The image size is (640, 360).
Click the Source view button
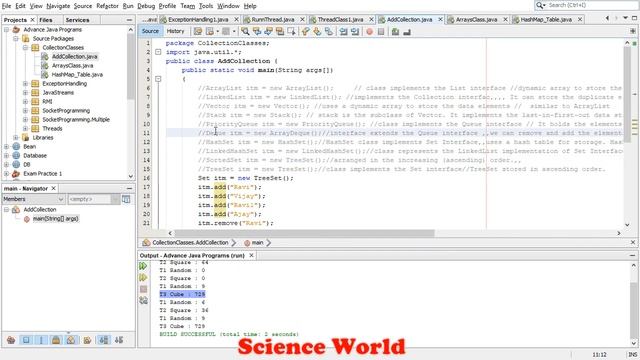pos(150,31)
